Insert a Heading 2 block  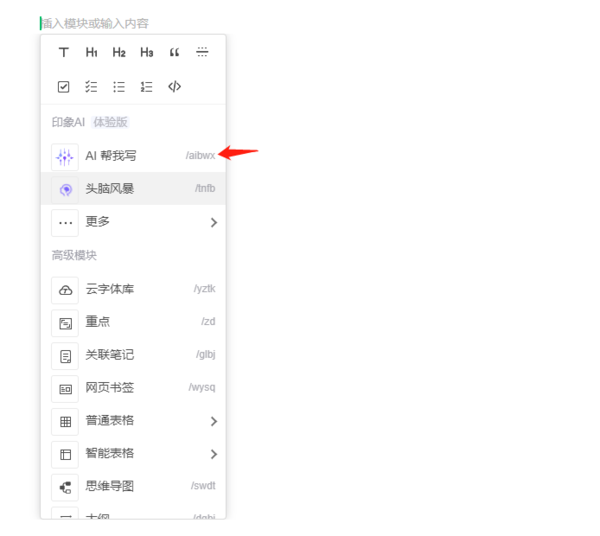119,52
